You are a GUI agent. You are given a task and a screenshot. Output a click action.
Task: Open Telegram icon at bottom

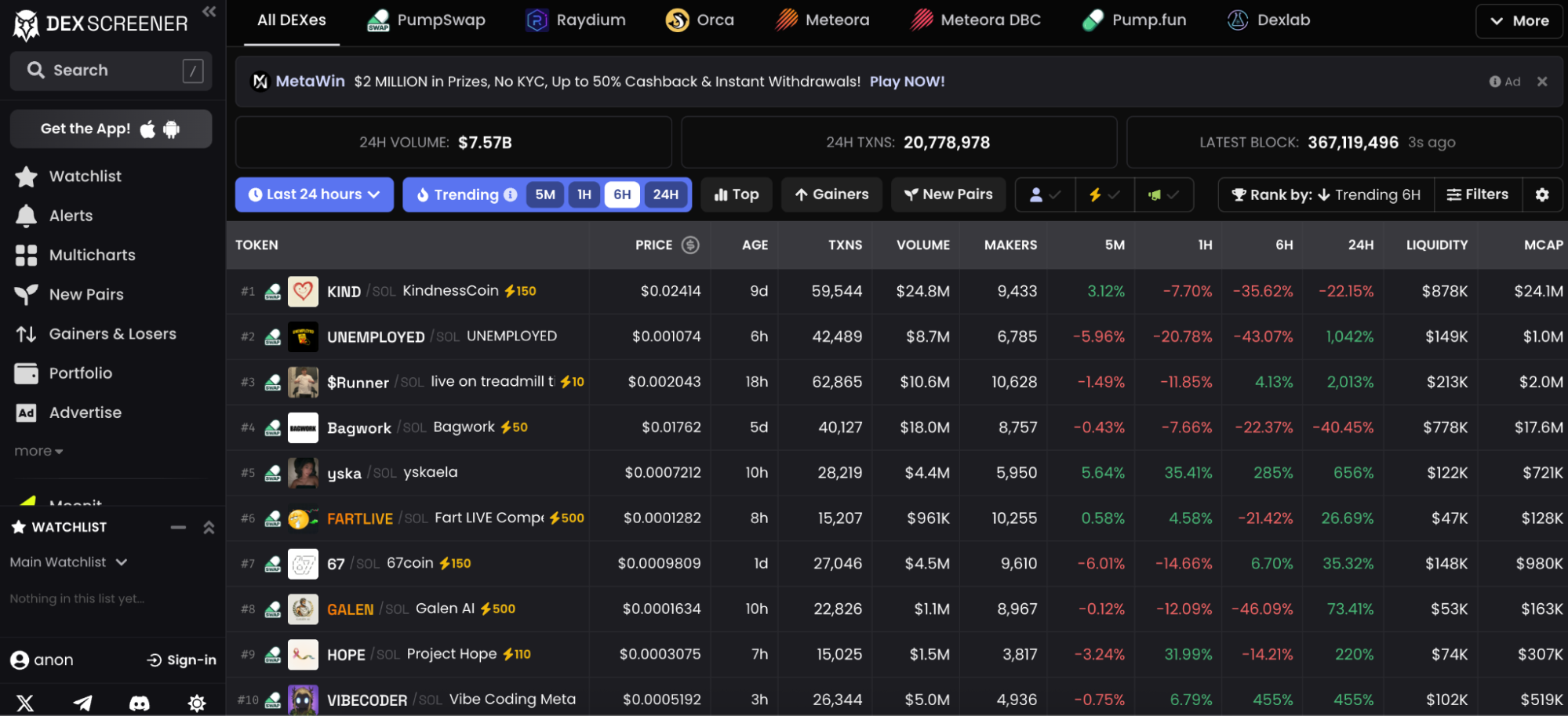pos(82,703)
